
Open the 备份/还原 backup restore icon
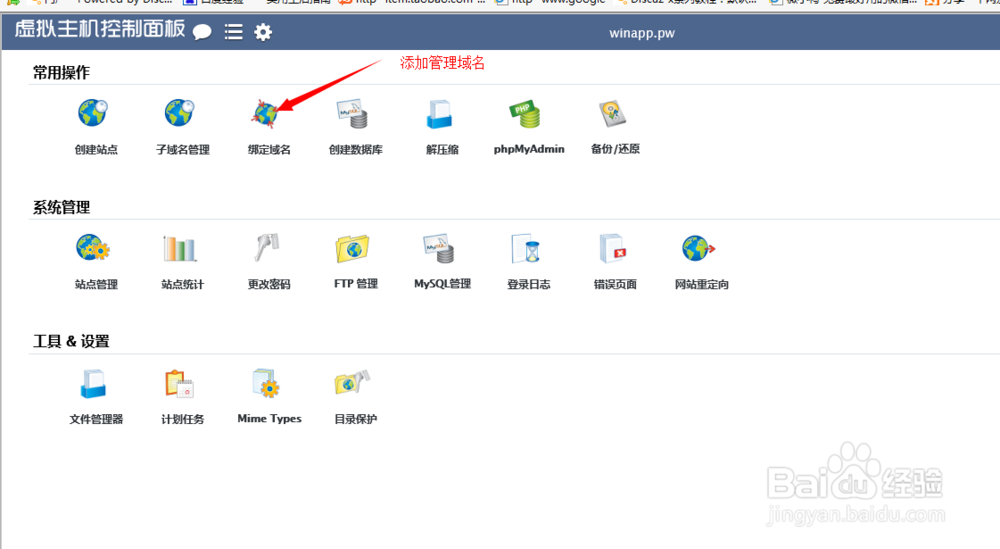point(612,114)
